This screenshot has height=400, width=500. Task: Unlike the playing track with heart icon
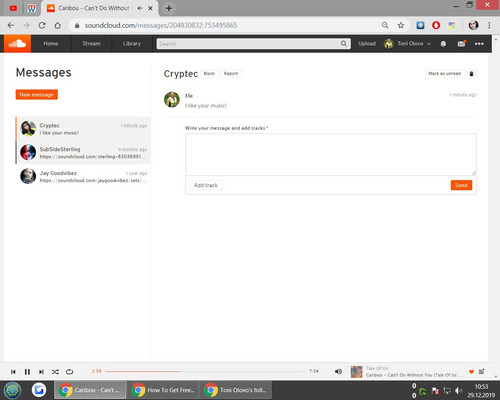[471, 372]
